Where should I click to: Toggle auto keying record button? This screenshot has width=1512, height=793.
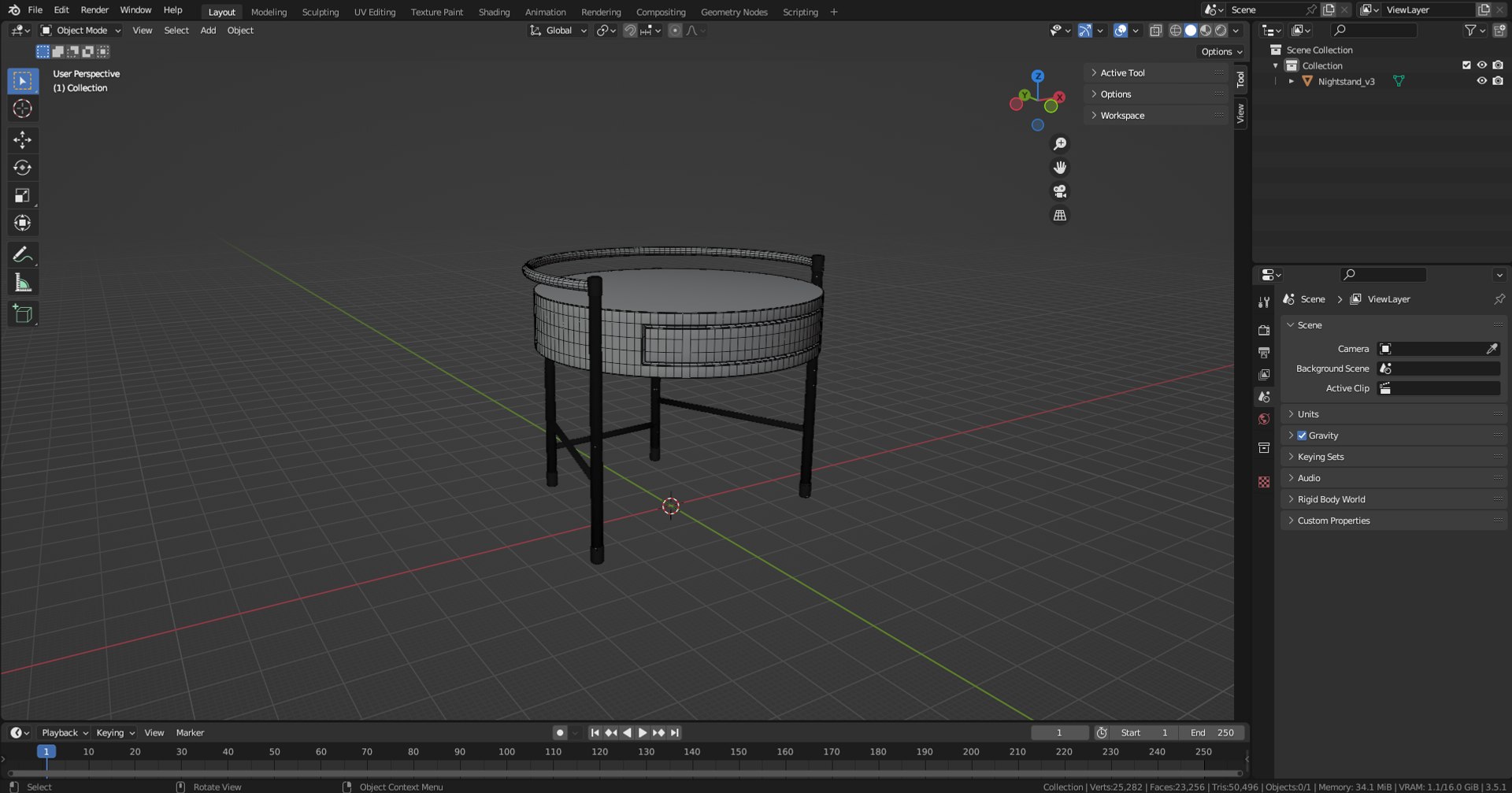click(560, 732)
